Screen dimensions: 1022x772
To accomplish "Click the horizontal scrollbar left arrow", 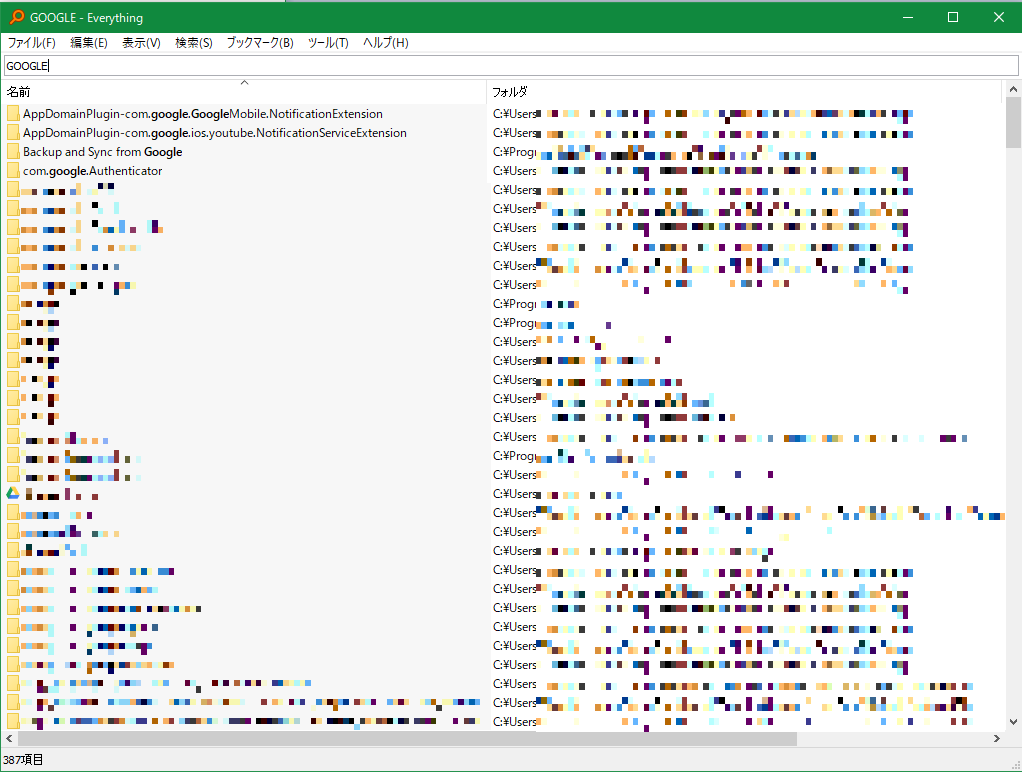I will click(9, 738).
